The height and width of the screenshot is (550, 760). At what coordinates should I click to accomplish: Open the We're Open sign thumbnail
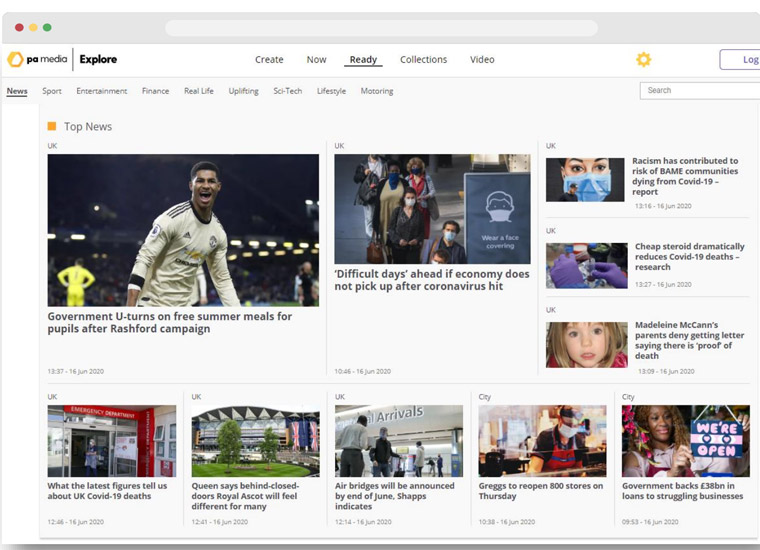tap(686, 441)
